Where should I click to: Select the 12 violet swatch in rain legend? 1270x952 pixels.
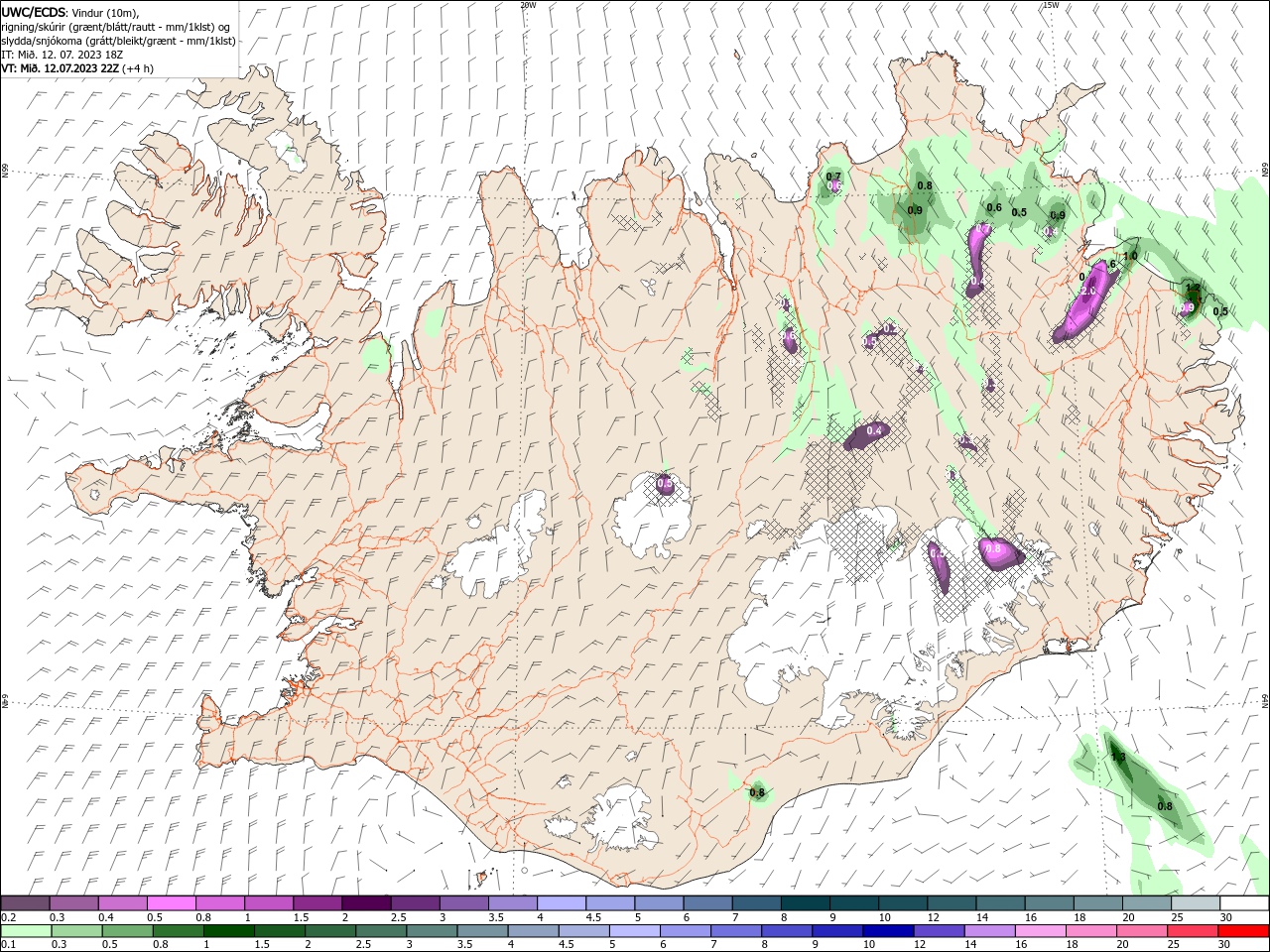[x=940, y=931]
